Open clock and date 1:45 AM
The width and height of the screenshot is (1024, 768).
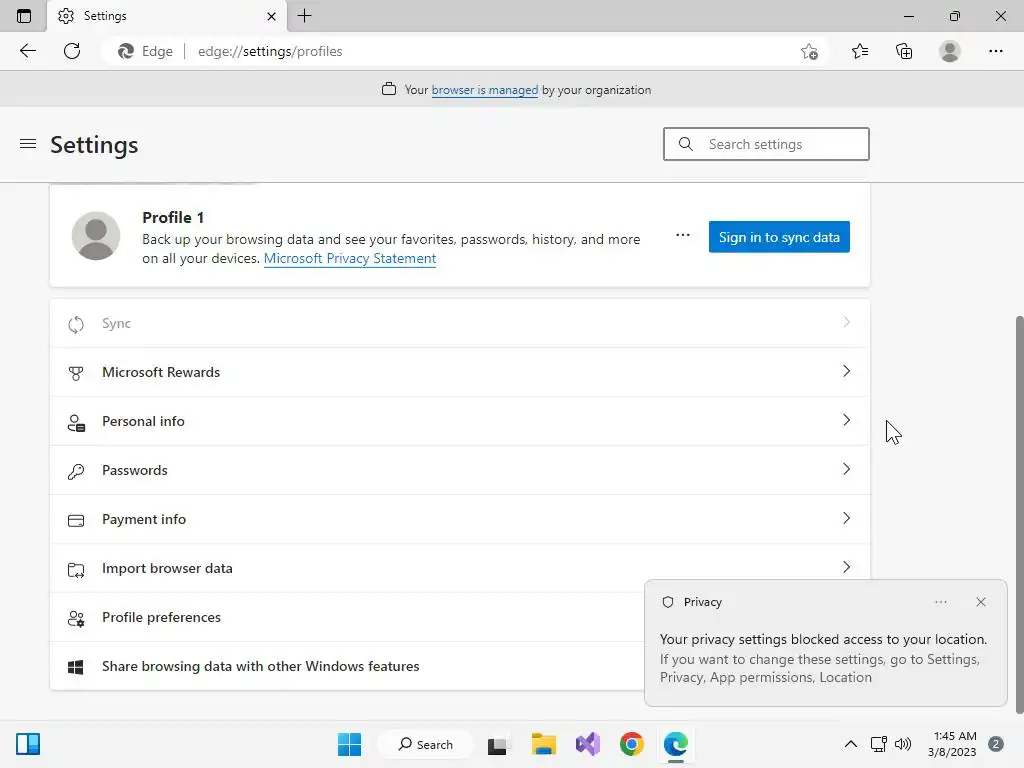click(952, 744)
